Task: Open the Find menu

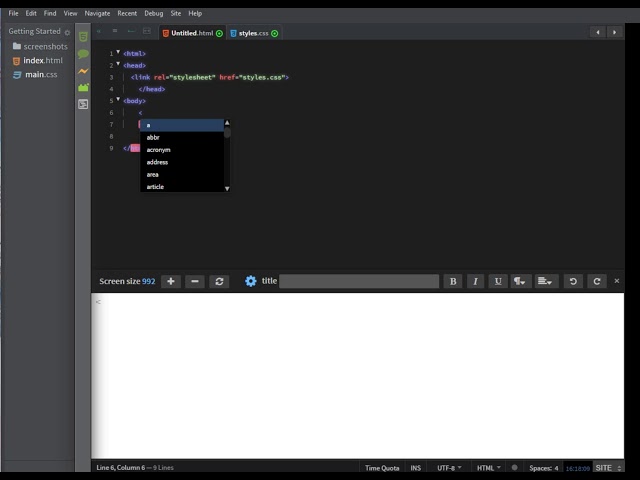Action: (50, 13)
